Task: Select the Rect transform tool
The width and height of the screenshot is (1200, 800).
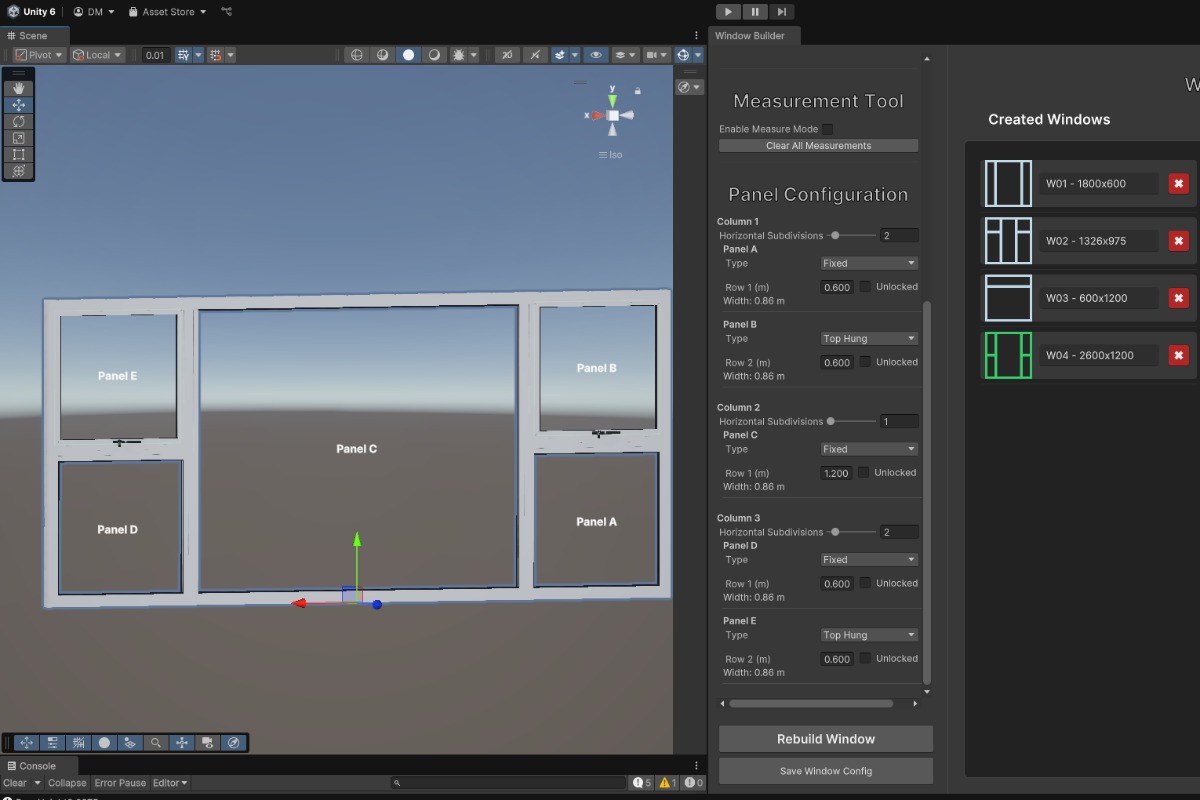Action: tap(19, 155)
